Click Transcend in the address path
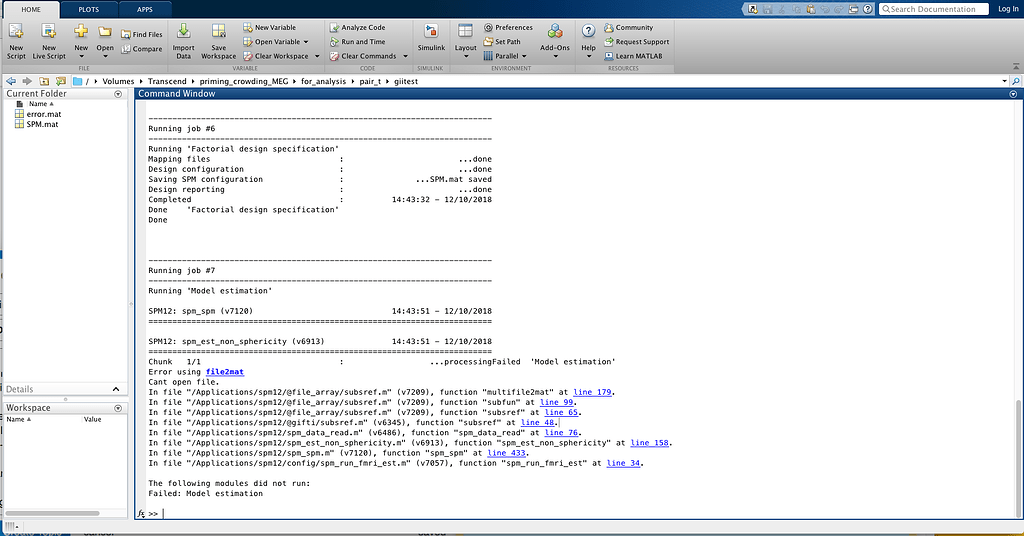 (167, 82)
